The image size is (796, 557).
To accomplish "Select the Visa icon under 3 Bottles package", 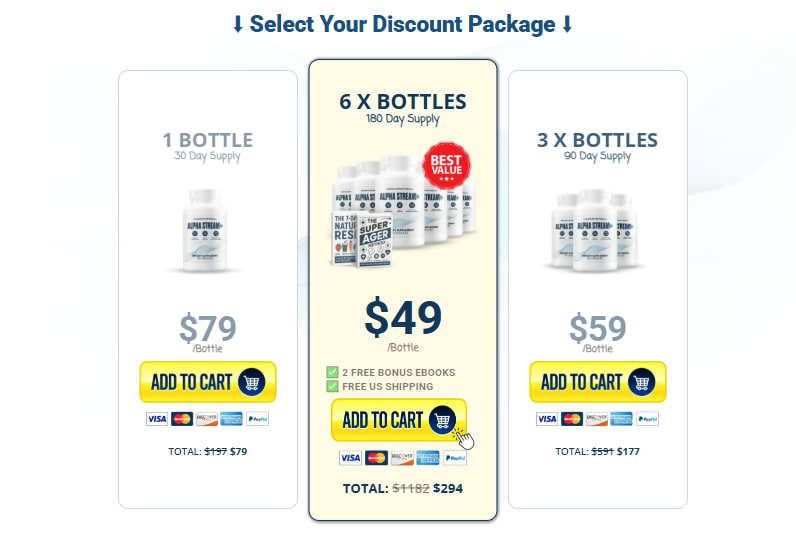I will (547, 419).
